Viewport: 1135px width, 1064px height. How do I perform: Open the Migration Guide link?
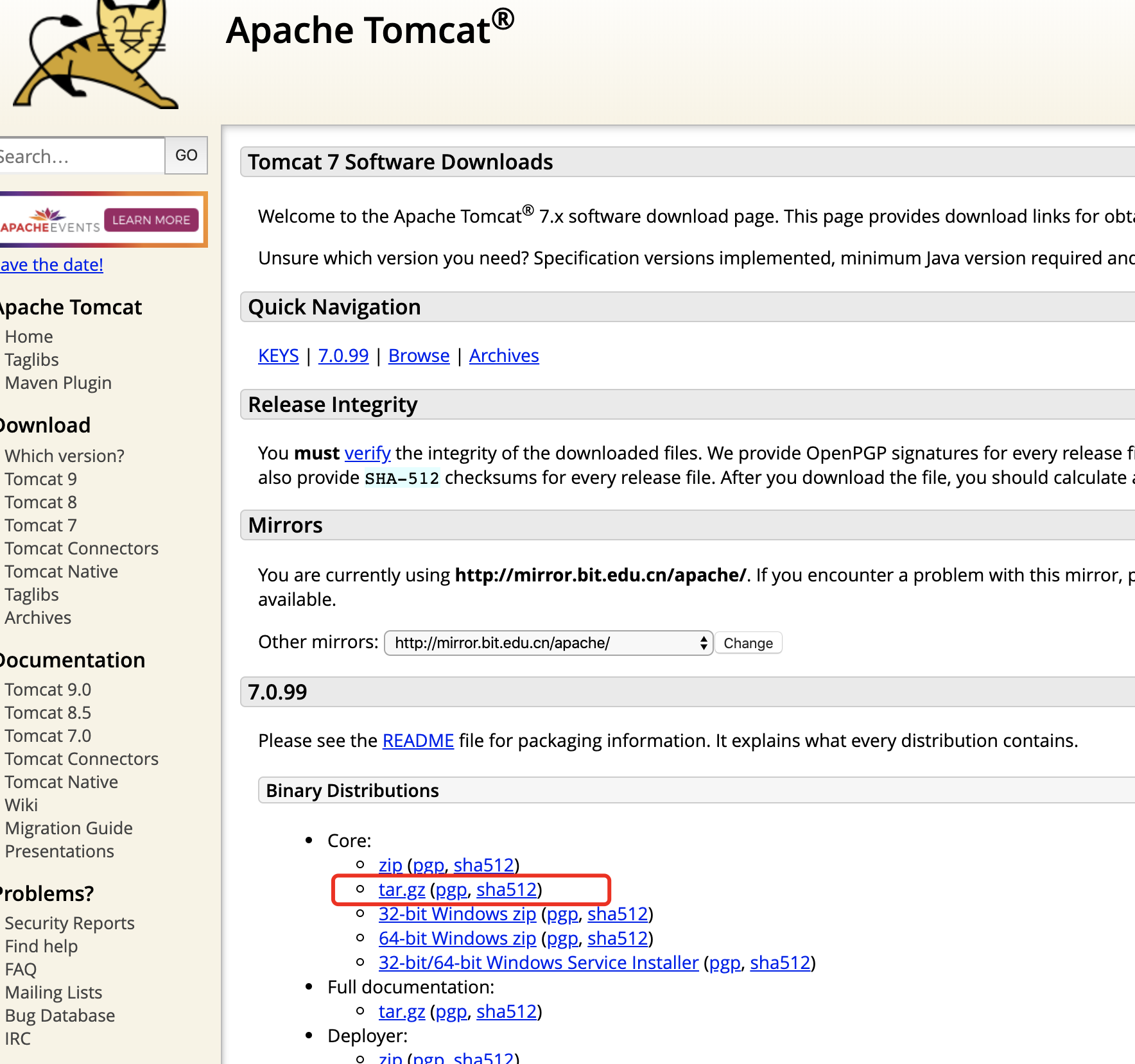69,828
